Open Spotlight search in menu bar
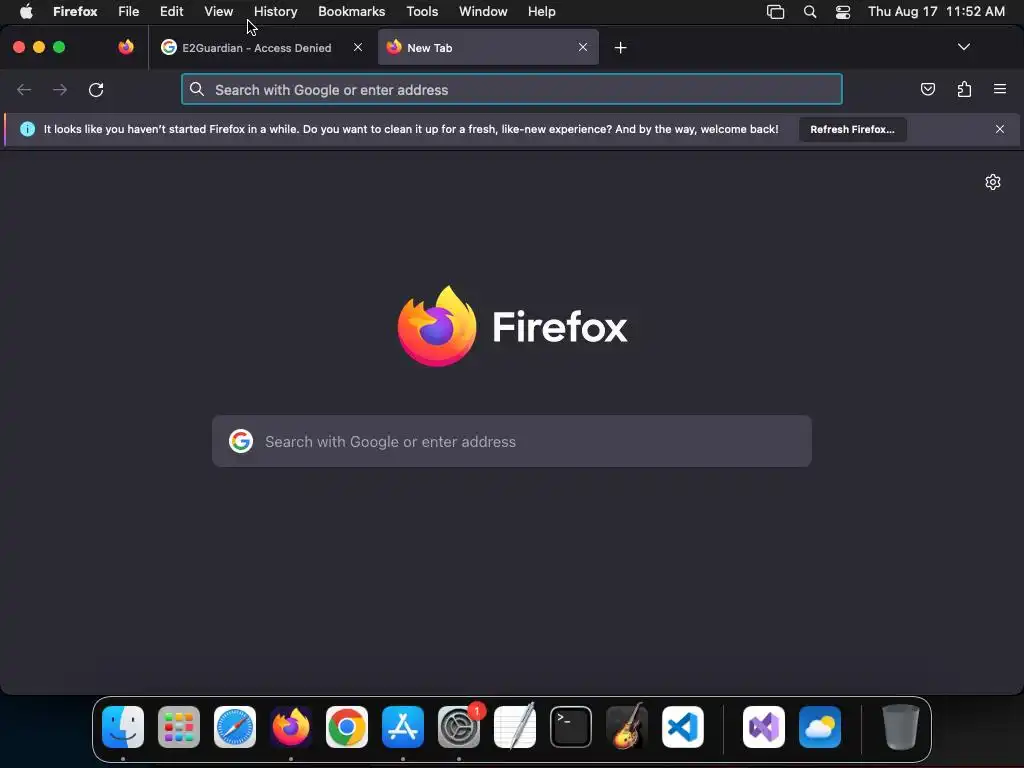 click(810, 12)
